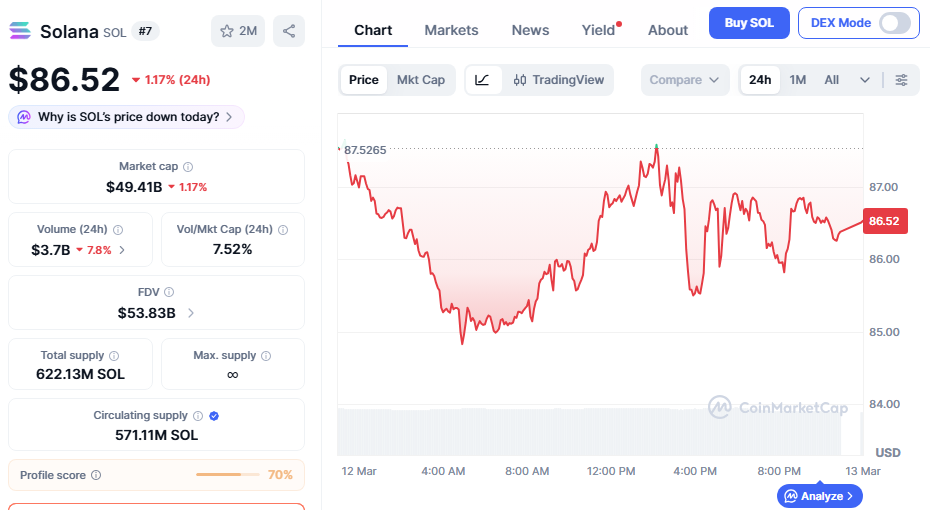Image resolution: width=930 pixels, height=510 pixels.
Task: Open more time ranges chevron dropdown
Action: pyautogui.click(x=864, y=80)
